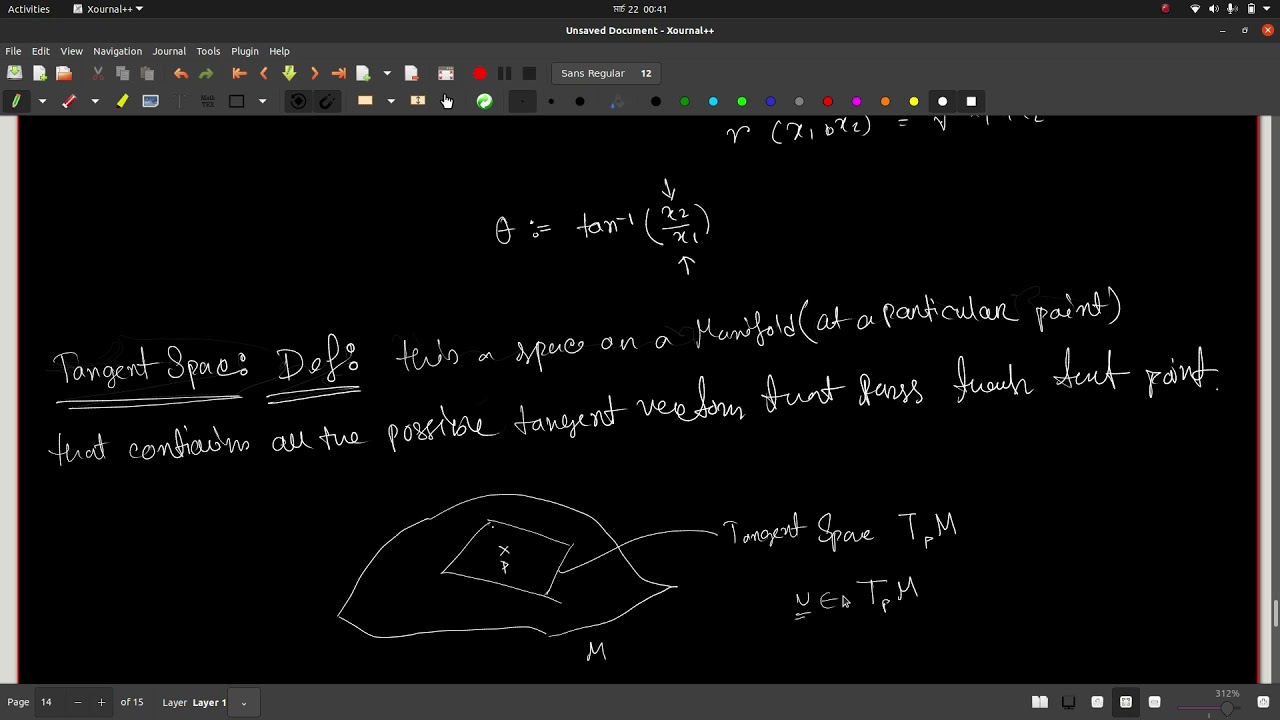Screen dimensions: 1280x720
Task: Click the Undo arrow
Action: (x=181, y=73)
